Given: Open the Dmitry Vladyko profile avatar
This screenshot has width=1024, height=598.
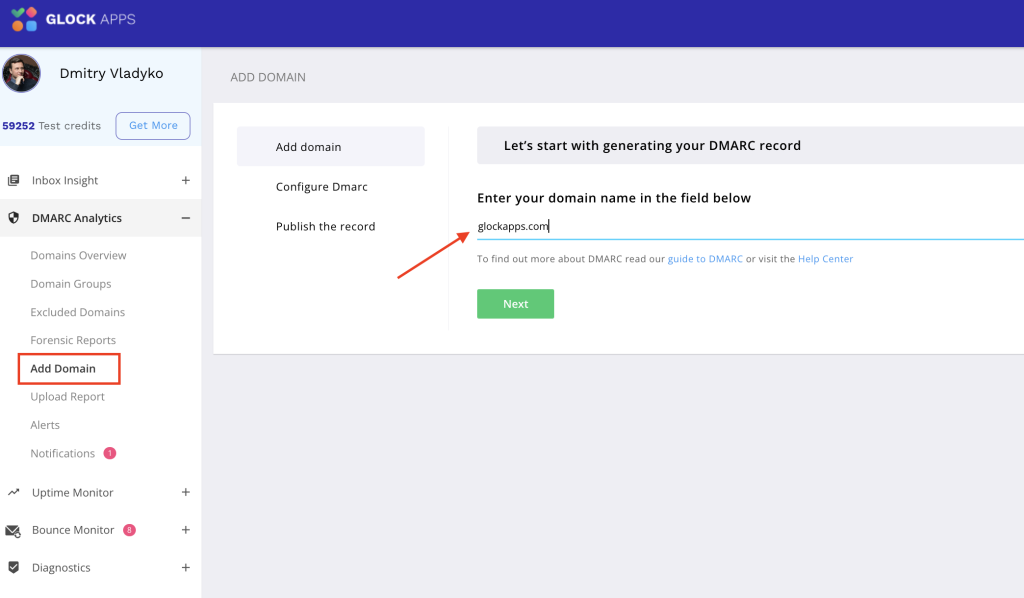Looking at the screenshot, I should (21, 73).
